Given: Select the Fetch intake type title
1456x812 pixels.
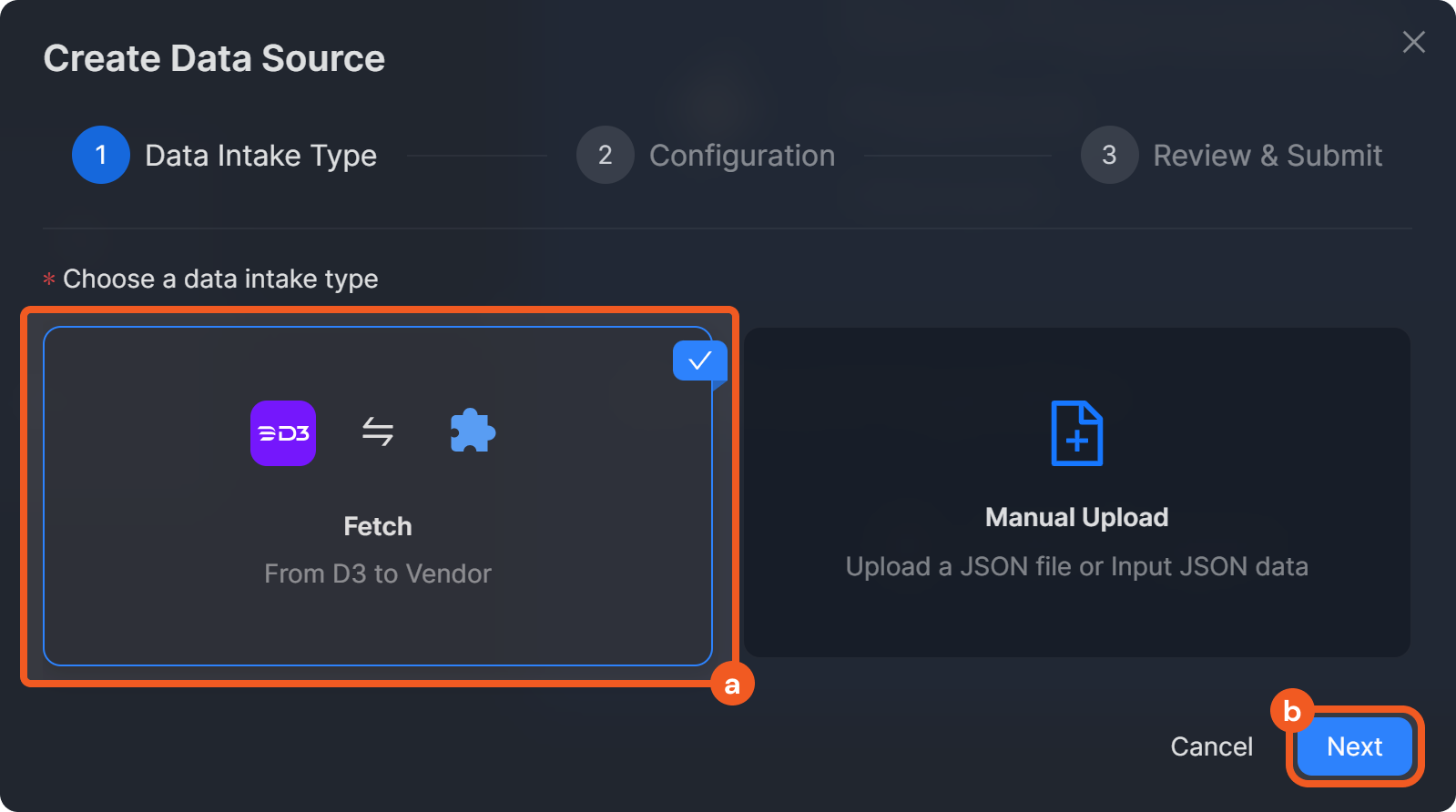Looking at the screenshot, I should [x=378, y=526].
